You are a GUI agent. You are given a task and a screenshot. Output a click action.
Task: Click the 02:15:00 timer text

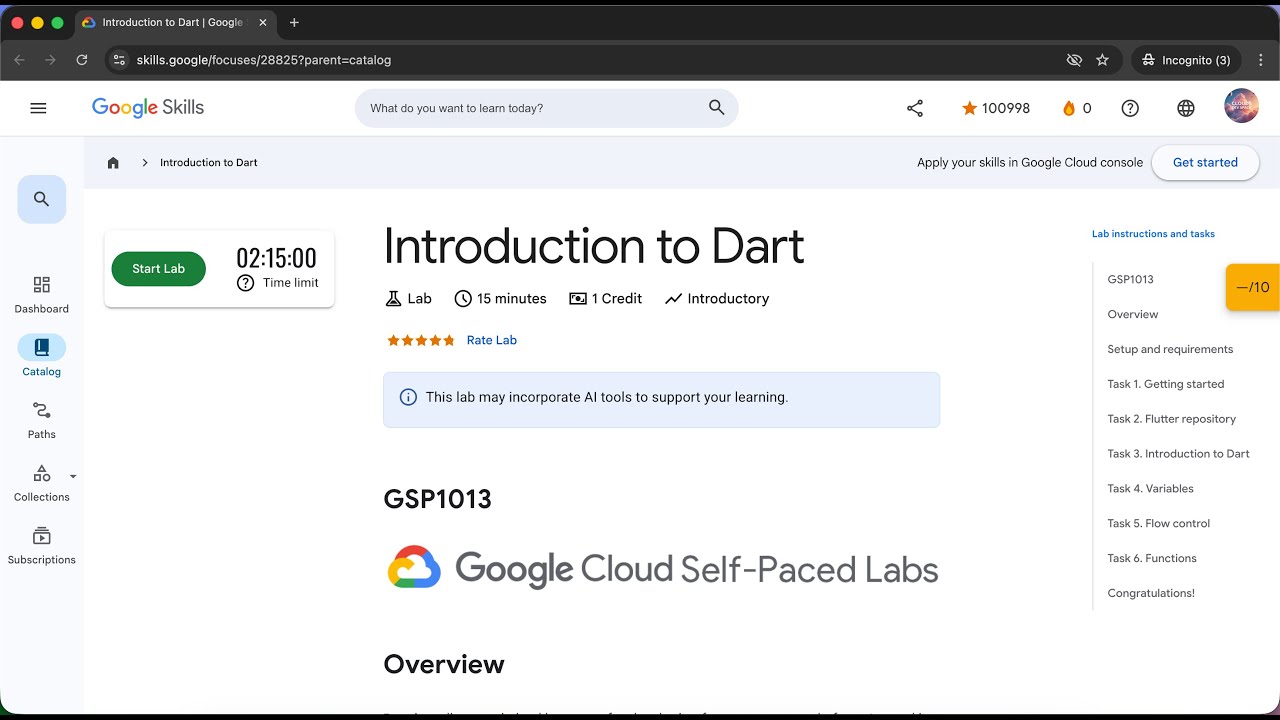click(277, 258)
